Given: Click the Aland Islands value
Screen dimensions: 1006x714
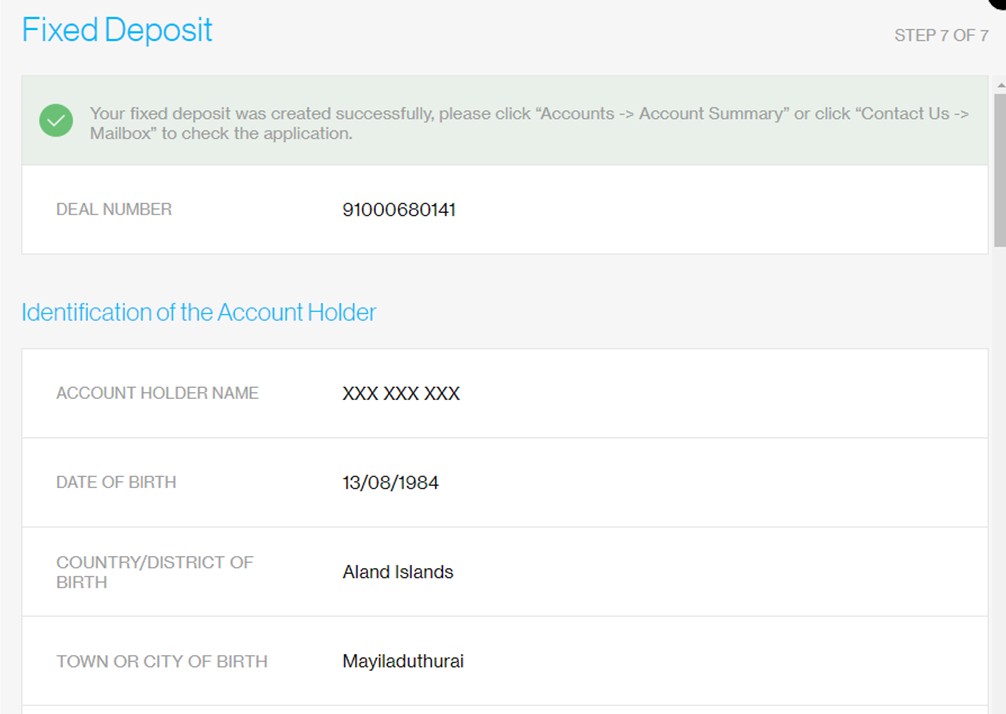Looking at the screenshot, I should pyautogui.click(x=398, y=572).
